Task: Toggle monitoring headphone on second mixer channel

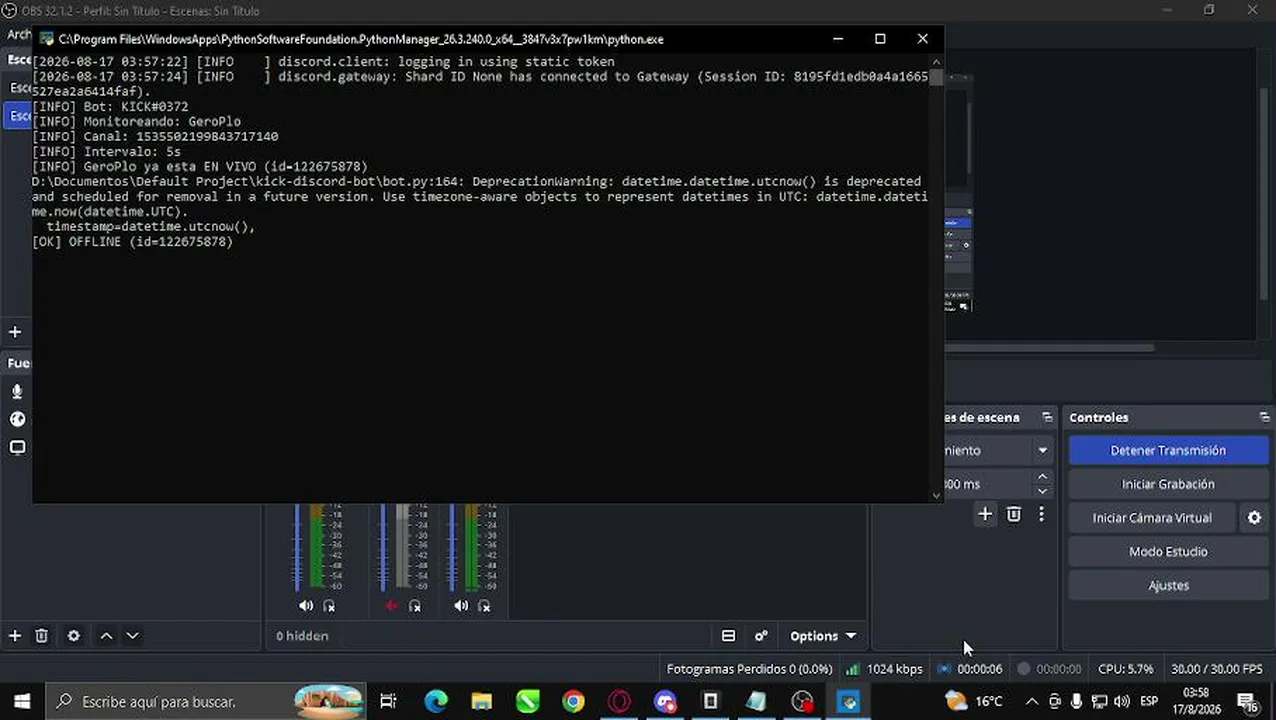Action: click(x=415, y=606)
